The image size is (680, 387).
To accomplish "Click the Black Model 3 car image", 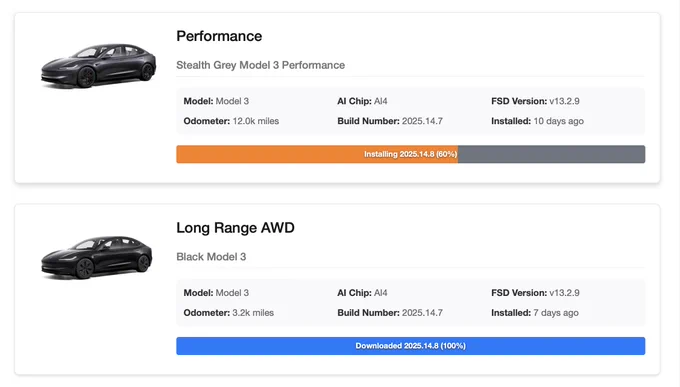I will pyautogui.click(x=97, y=257).
